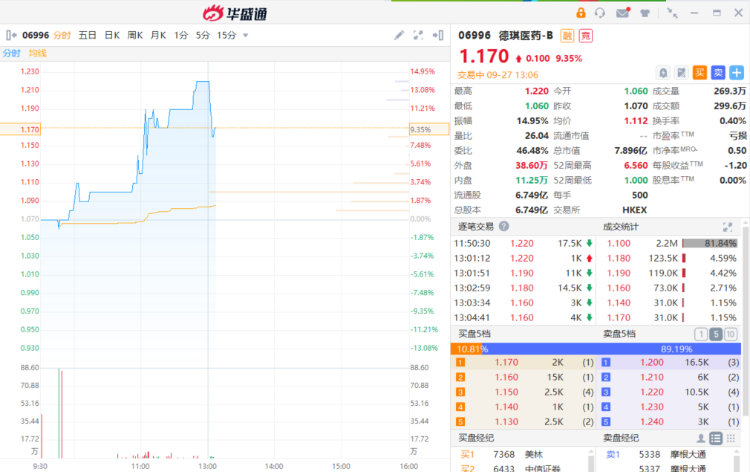Select the pencil drawing tool
This screenshot has width=750, height=472.
click(x=398, y=35)
